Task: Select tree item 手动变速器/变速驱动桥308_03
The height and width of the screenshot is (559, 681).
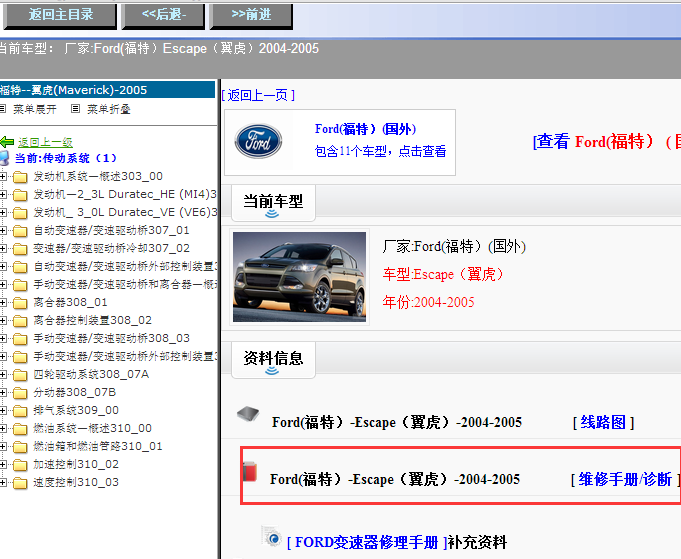Action: coord(112,338)
